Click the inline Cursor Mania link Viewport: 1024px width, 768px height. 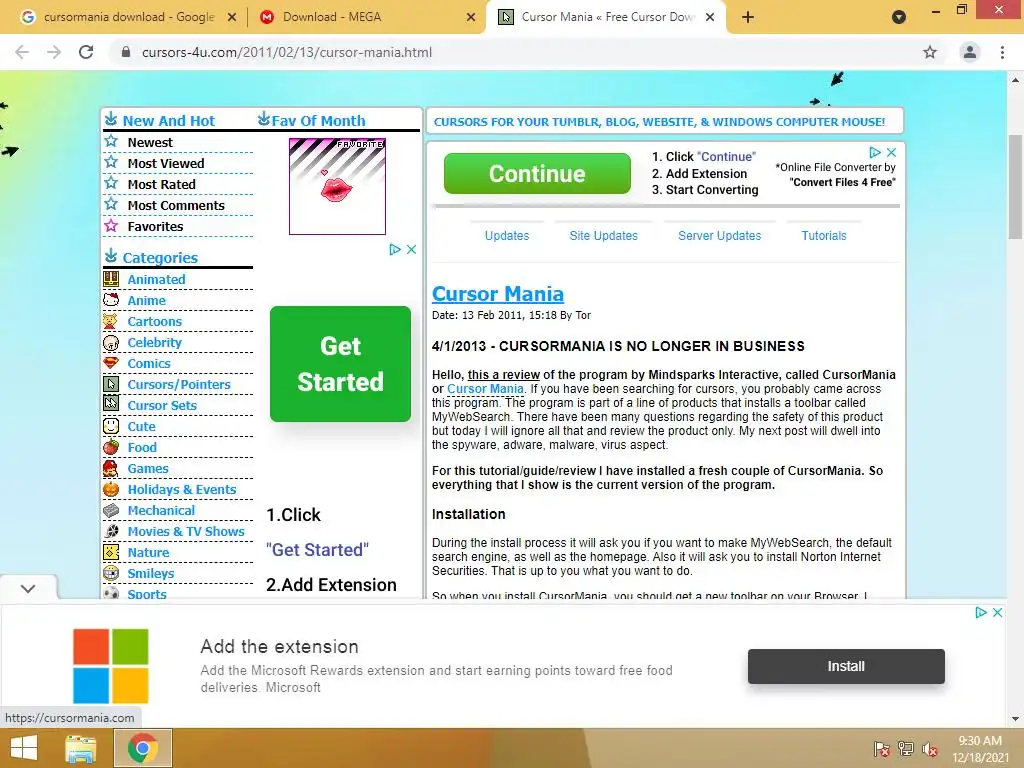click(485, 389)
